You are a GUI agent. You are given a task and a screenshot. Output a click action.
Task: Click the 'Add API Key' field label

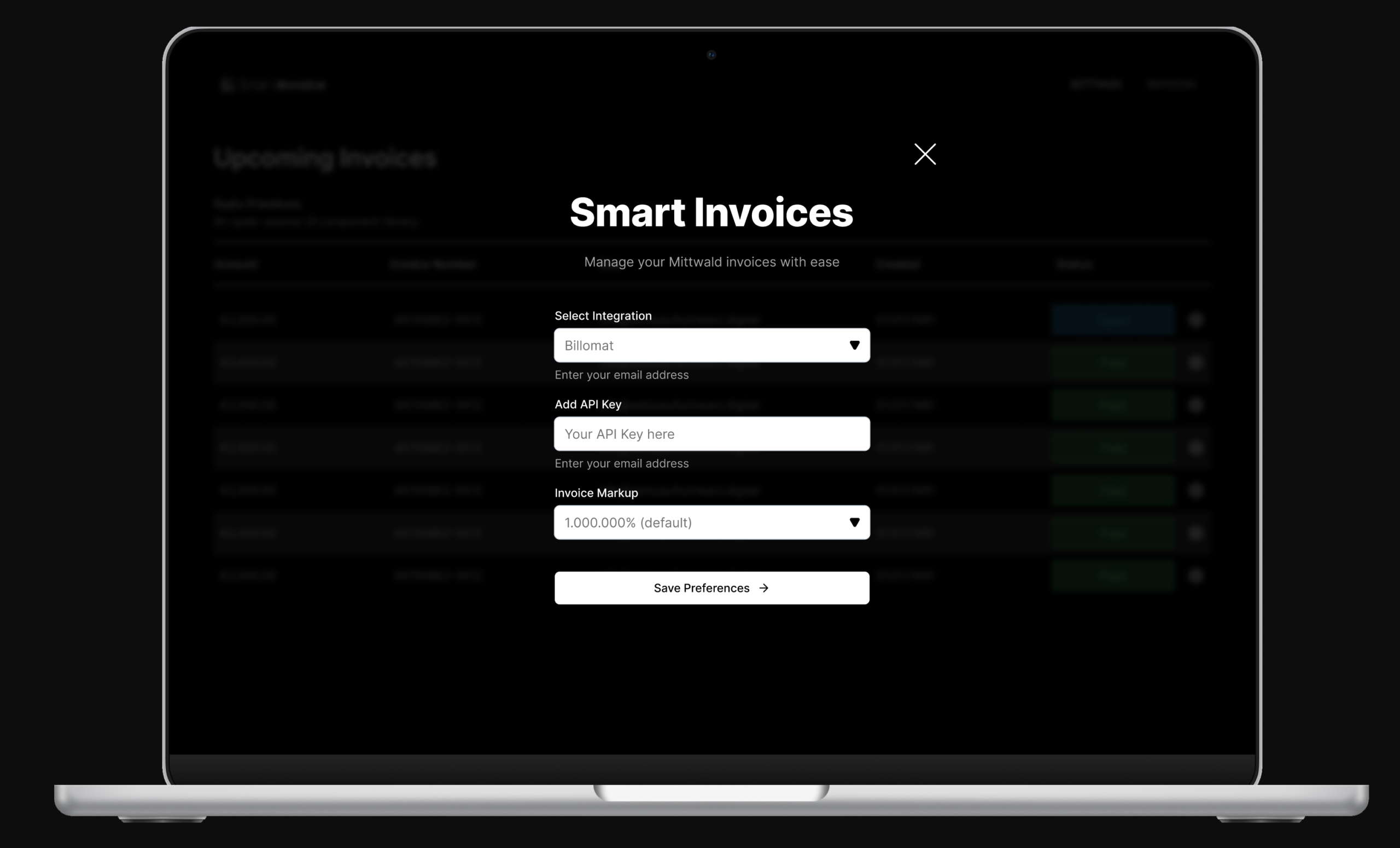pyautogui.click(x=587, y=404)
